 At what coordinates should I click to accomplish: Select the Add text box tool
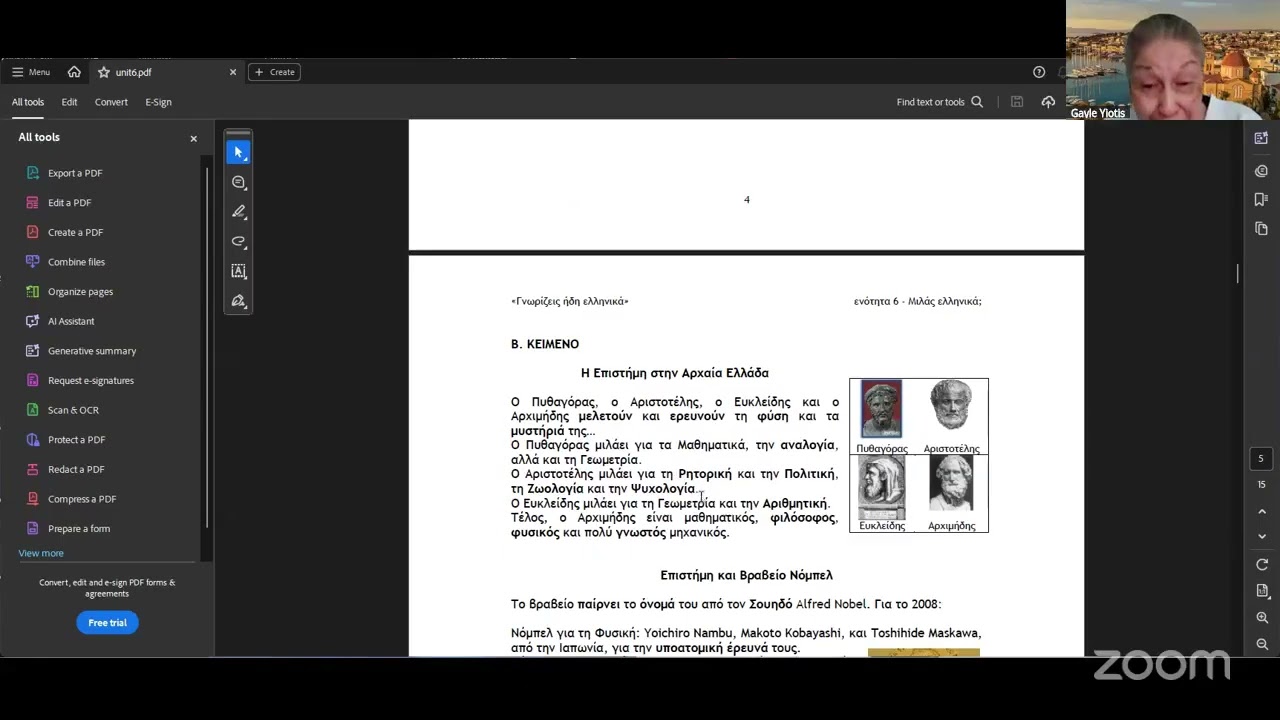point(238,271)
